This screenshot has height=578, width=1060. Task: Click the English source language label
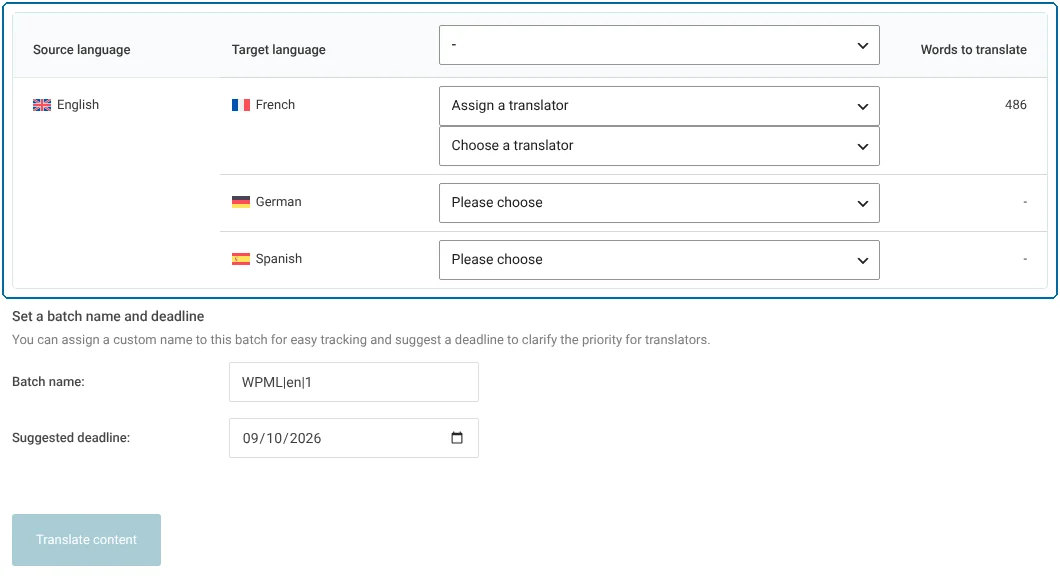pyautogui.click(x=78, y=105)
